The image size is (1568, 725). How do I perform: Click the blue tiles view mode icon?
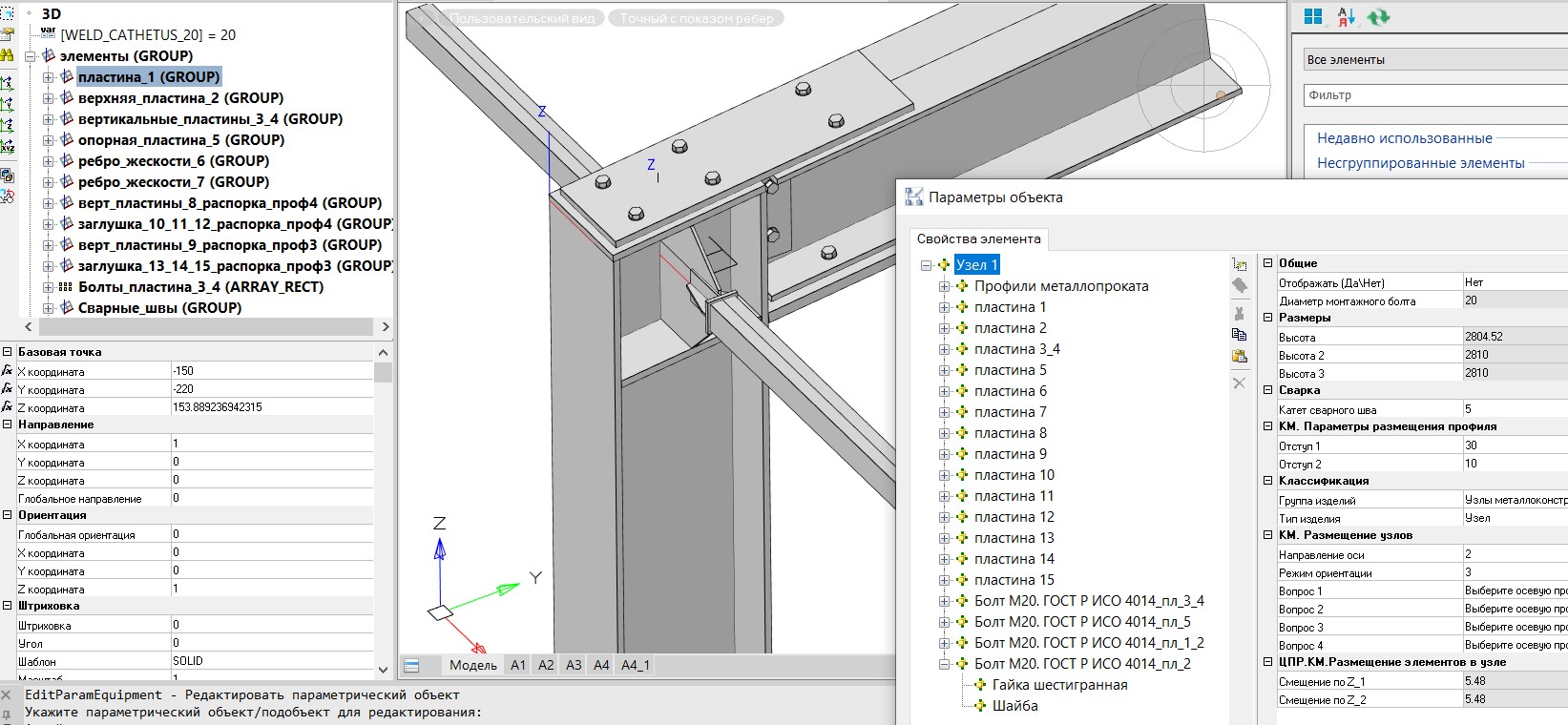coord(1313,17)
